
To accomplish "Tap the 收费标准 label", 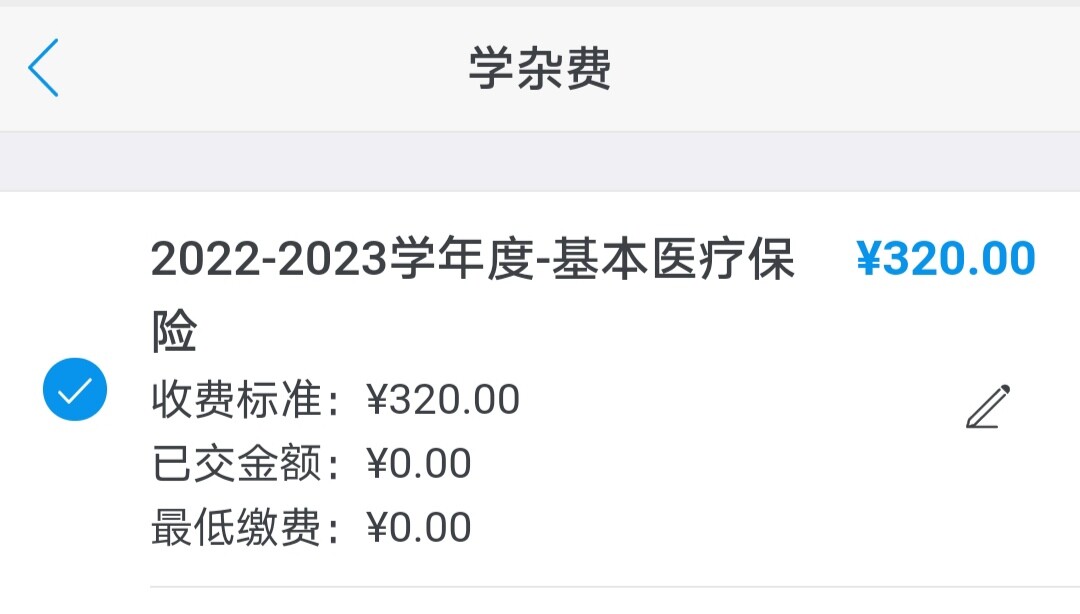I will point(236,400).
